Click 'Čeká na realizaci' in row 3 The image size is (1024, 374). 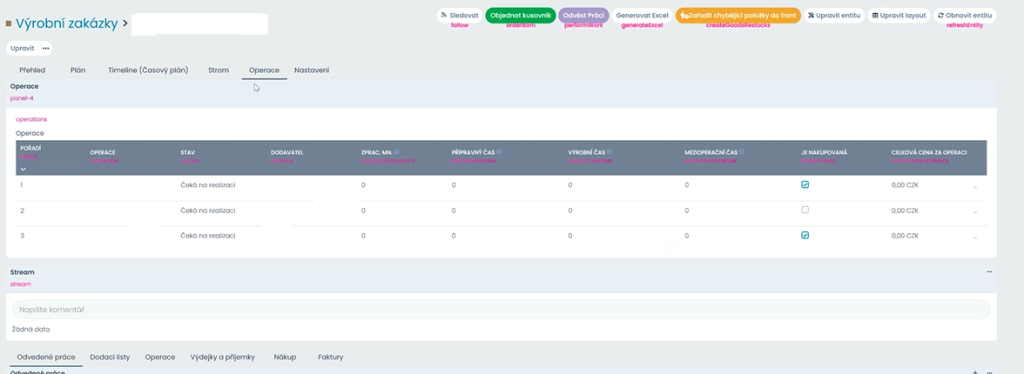point(208,235)
